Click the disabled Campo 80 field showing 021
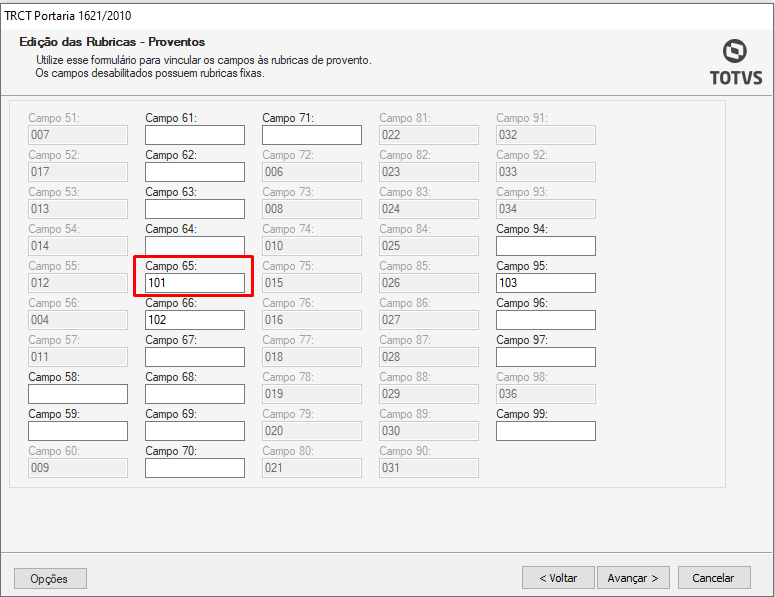The image size is (775, 597). pos(312,469)
